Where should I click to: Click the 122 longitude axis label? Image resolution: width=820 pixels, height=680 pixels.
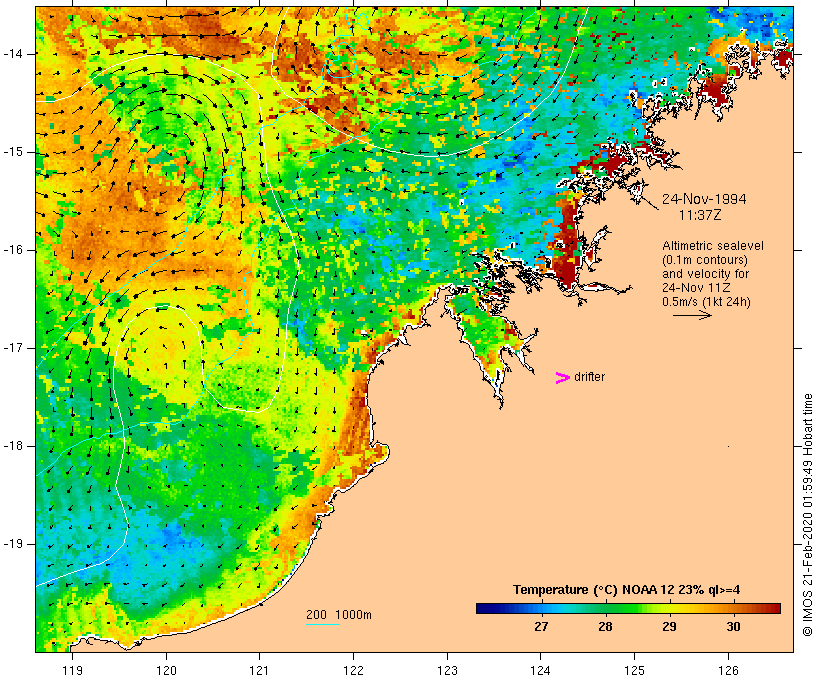tap(354, 670)
